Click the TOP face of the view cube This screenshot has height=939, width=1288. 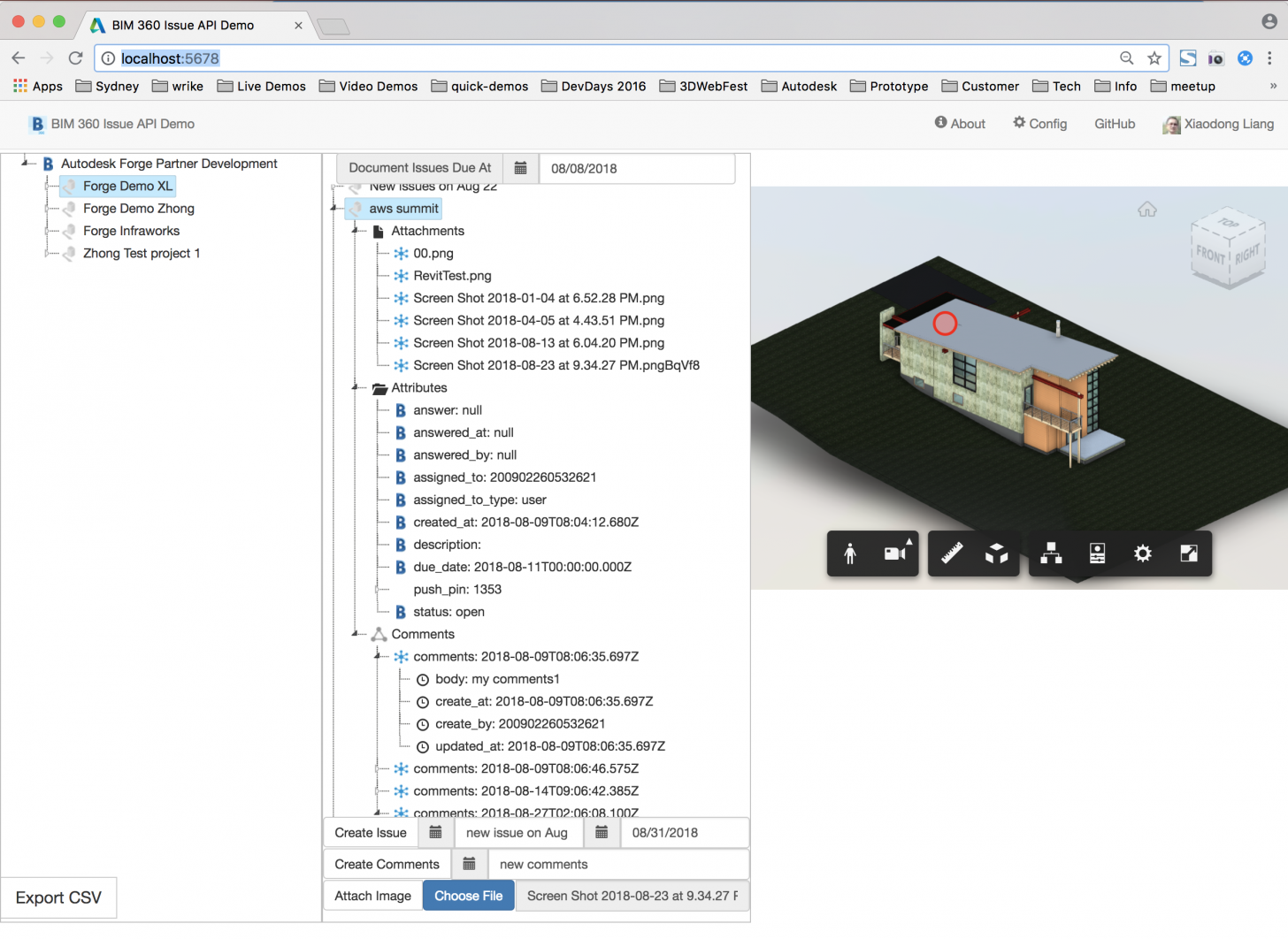click(1228, 222)
